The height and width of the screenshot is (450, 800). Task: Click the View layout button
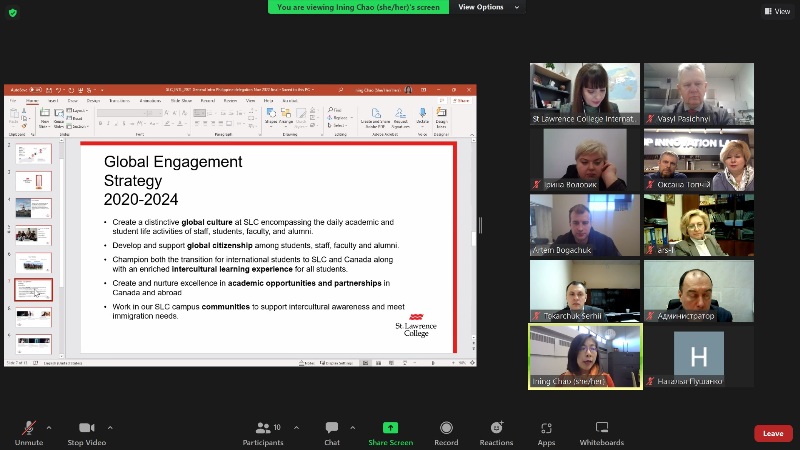[x=777, y=11]
